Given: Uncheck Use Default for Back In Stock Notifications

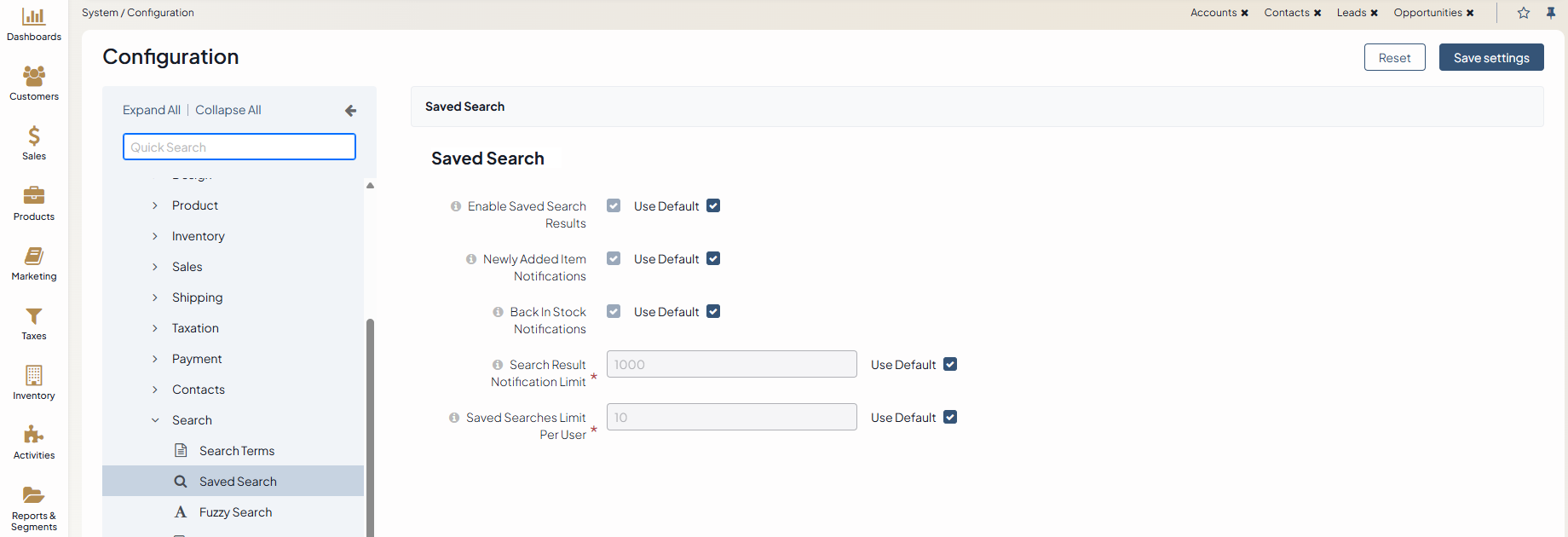Looking at the screenshot, I should pyautogui.click(x=713, y=312).
